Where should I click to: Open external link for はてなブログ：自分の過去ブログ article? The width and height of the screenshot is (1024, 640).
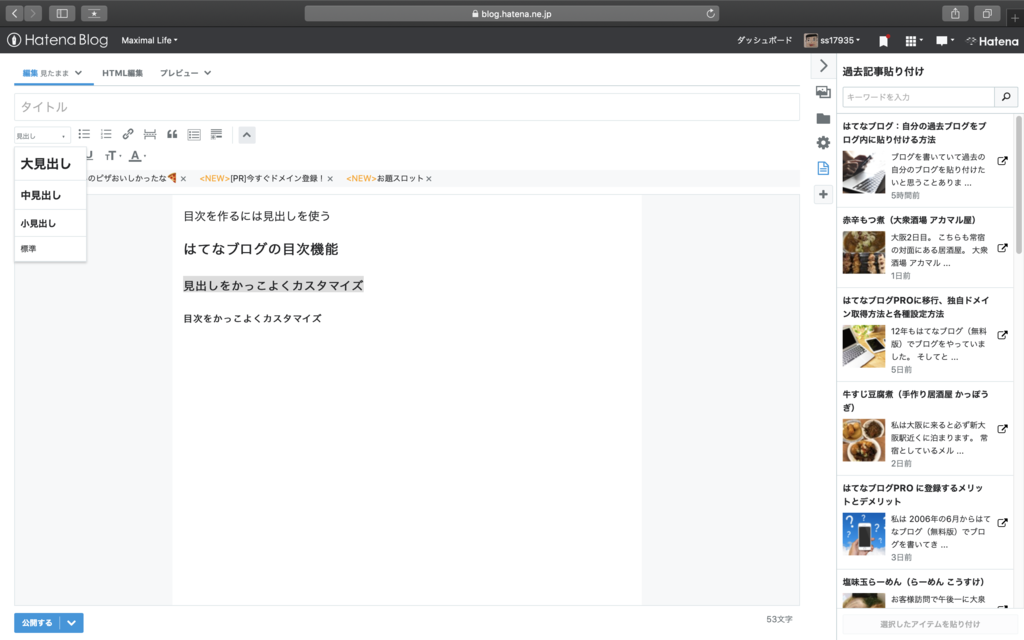(1002, 161)
